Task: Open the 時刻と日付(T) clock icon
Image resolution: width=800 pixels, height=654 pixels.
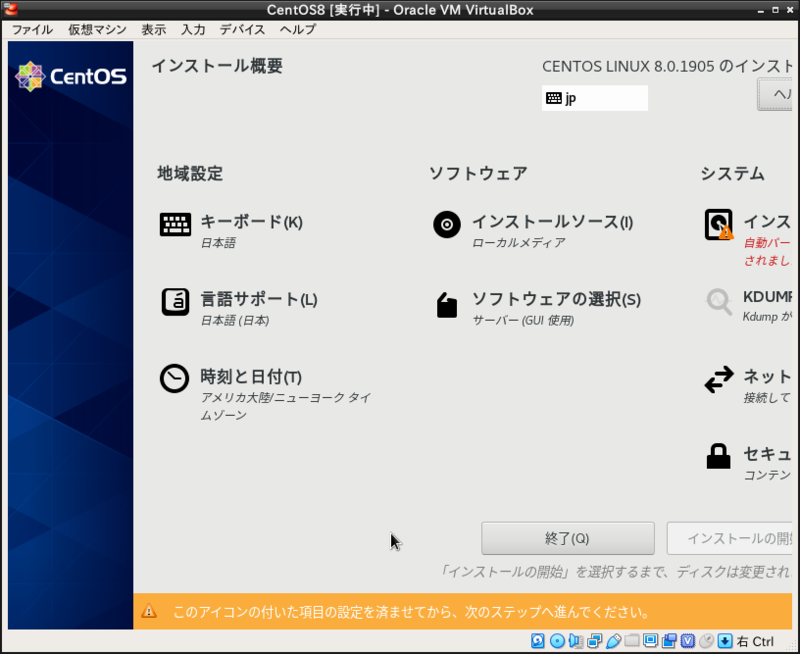Action: coord(174,379)
